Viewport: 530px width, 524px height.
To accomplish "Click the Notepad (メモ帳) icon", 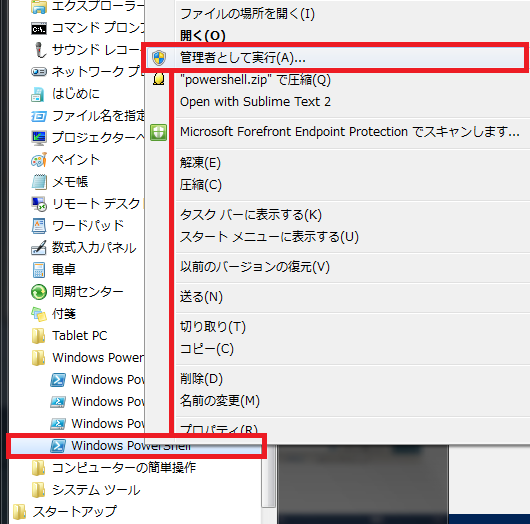I will [39, 182].
